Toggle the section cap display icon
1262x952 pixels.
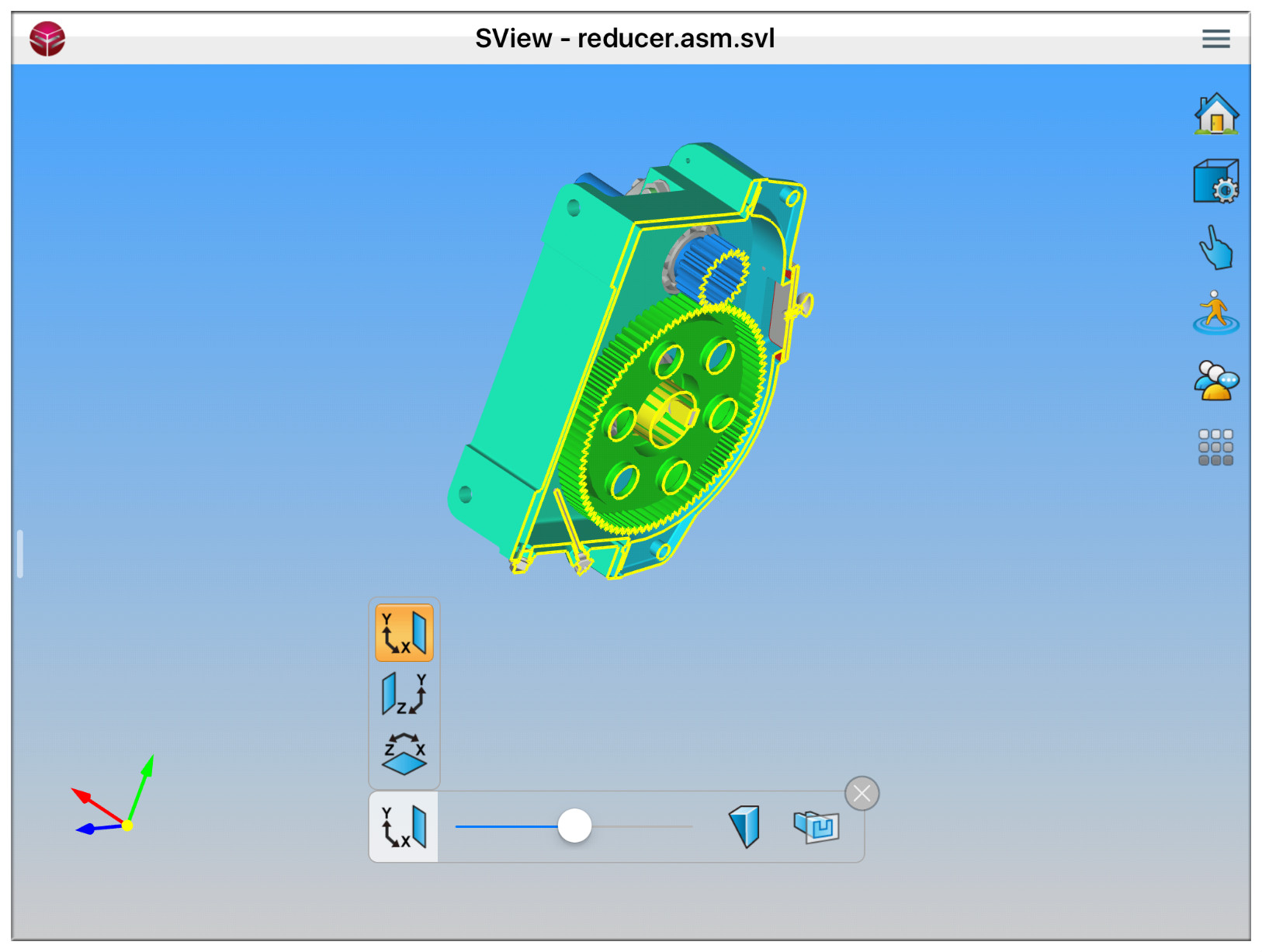744,826
